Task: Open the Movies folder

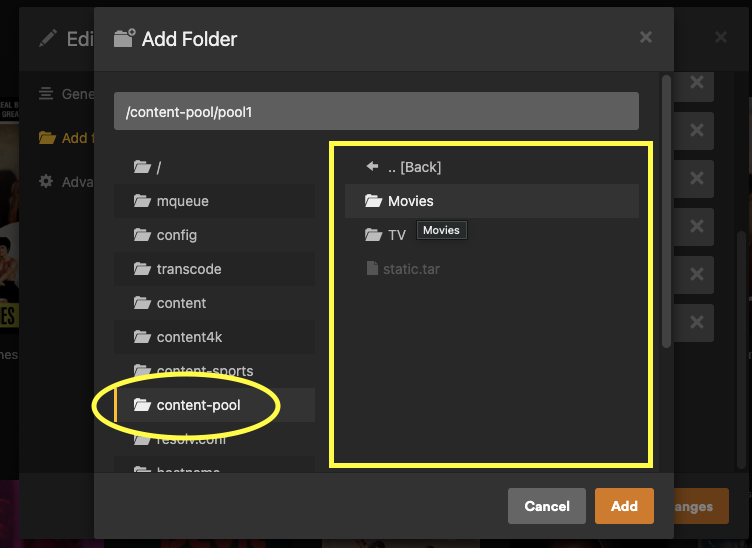Action: pos(492,201)
